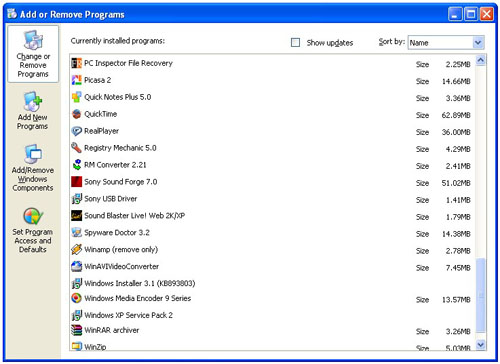Click the Winamp program icon
Viewport: 500px width, 364px height.
tap(76, 249)
